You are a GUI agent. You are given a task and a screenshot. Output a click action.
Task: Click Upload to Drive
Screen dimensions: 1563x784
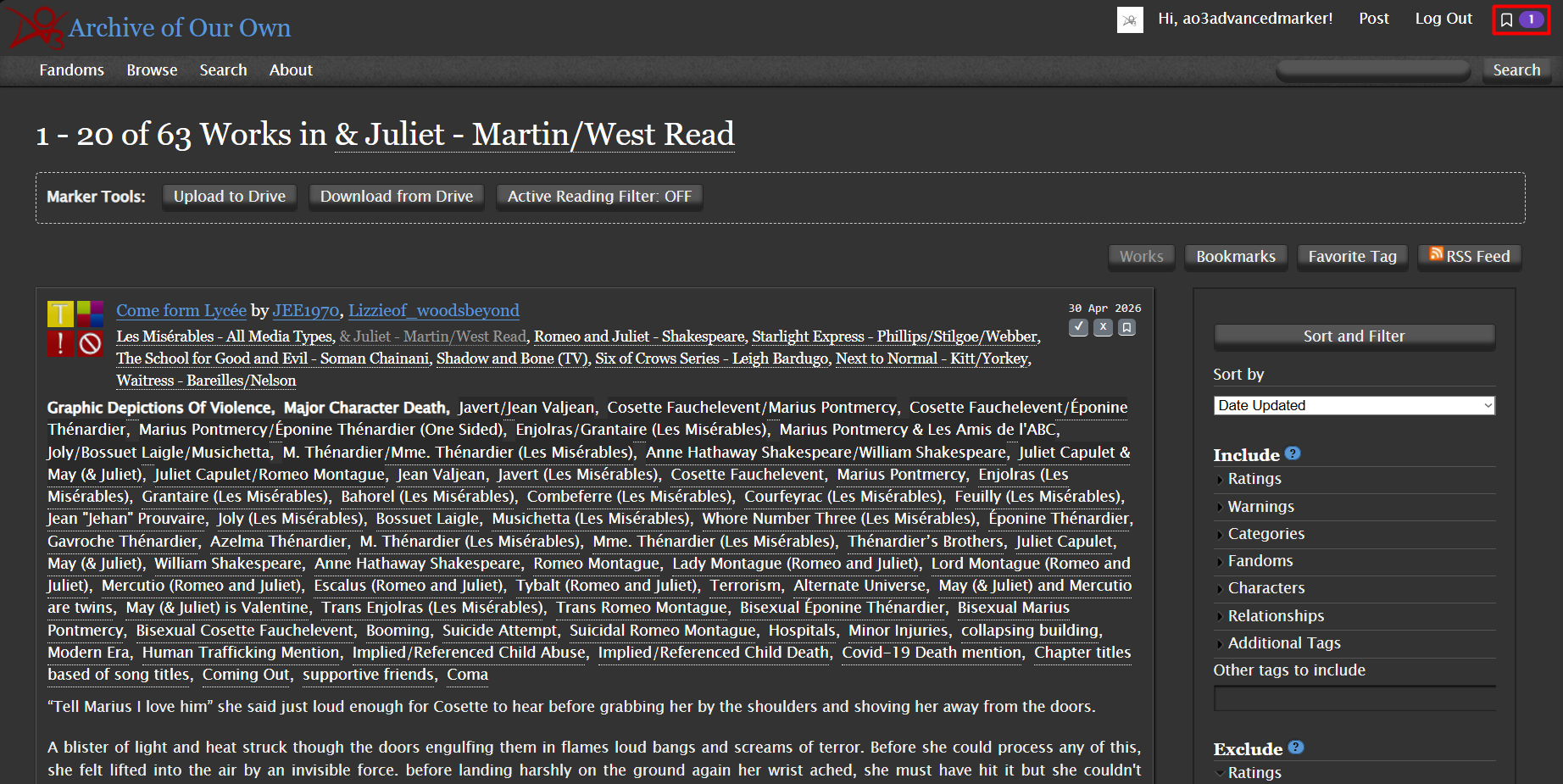click(x=230, y=197)
